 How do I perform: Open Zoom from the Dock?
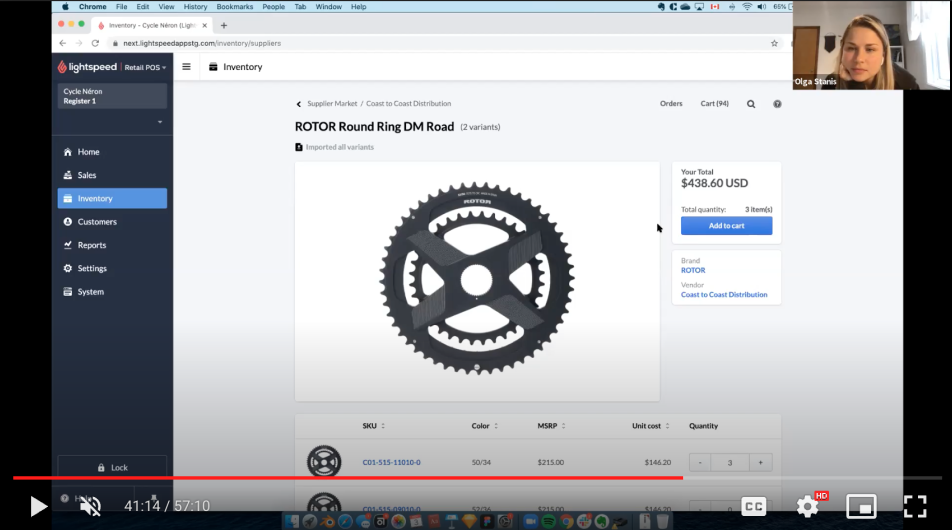(x=530, y=521)
